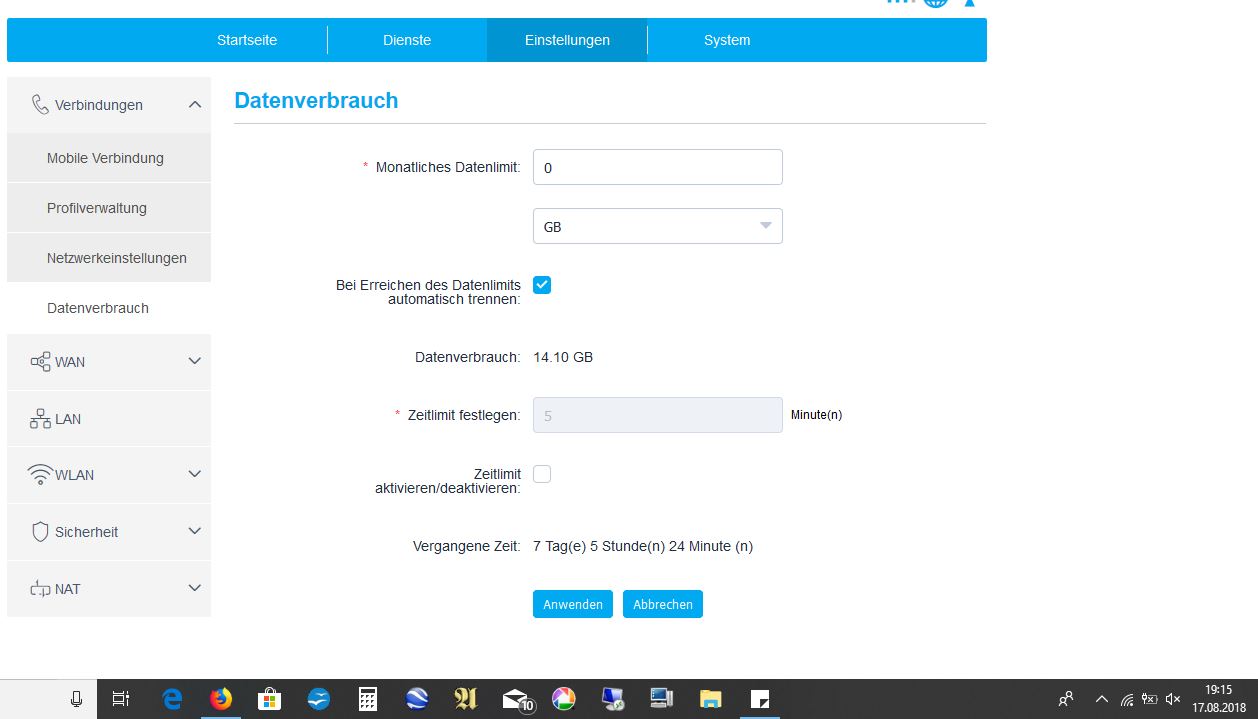Expand the NAT section chevron
The image size is (1258, 719).
click(195, 588)
